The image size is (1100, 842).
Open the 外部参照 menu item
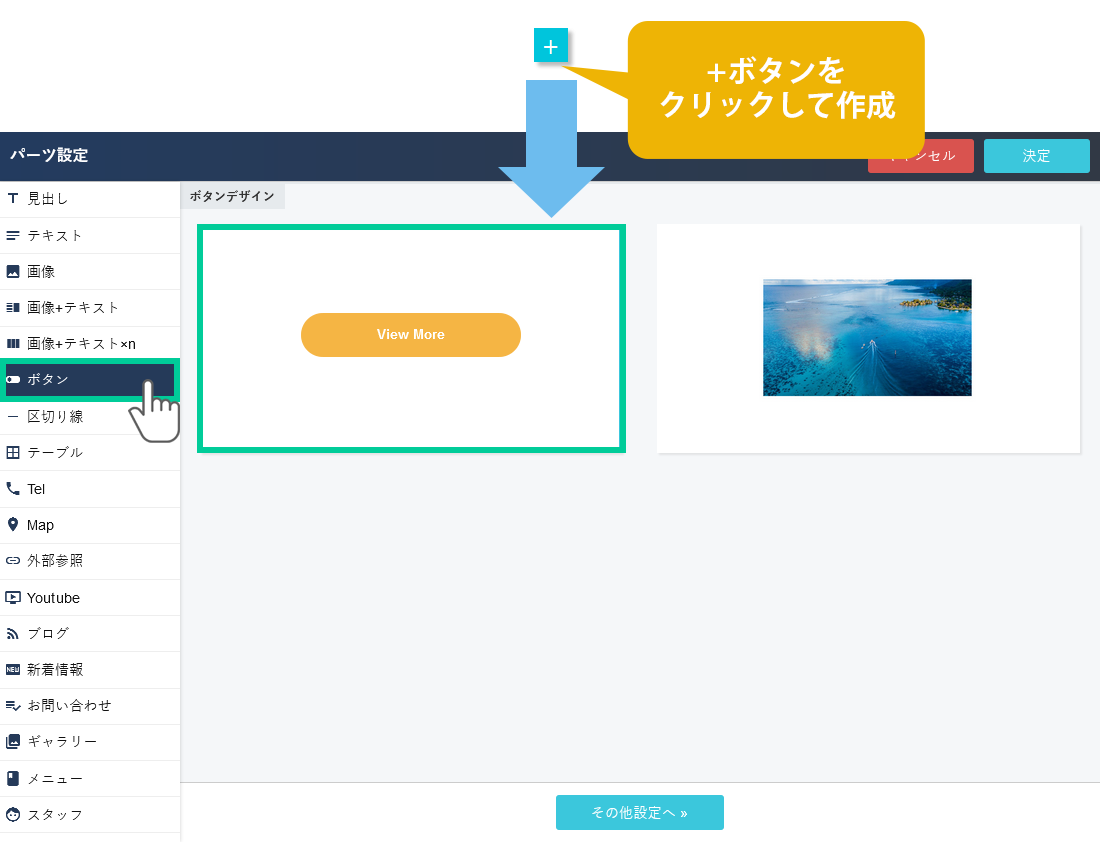click(55, 561)
